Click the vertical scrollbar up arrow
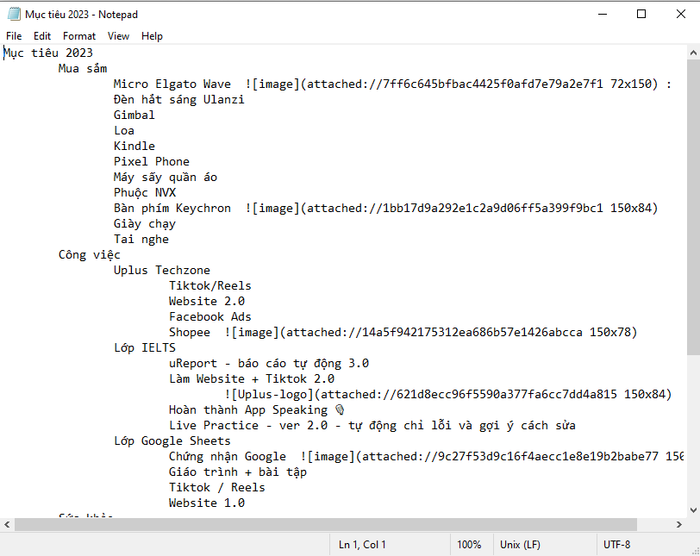The width and height of the screenshot is (700, 556). (x=693, y=53)
